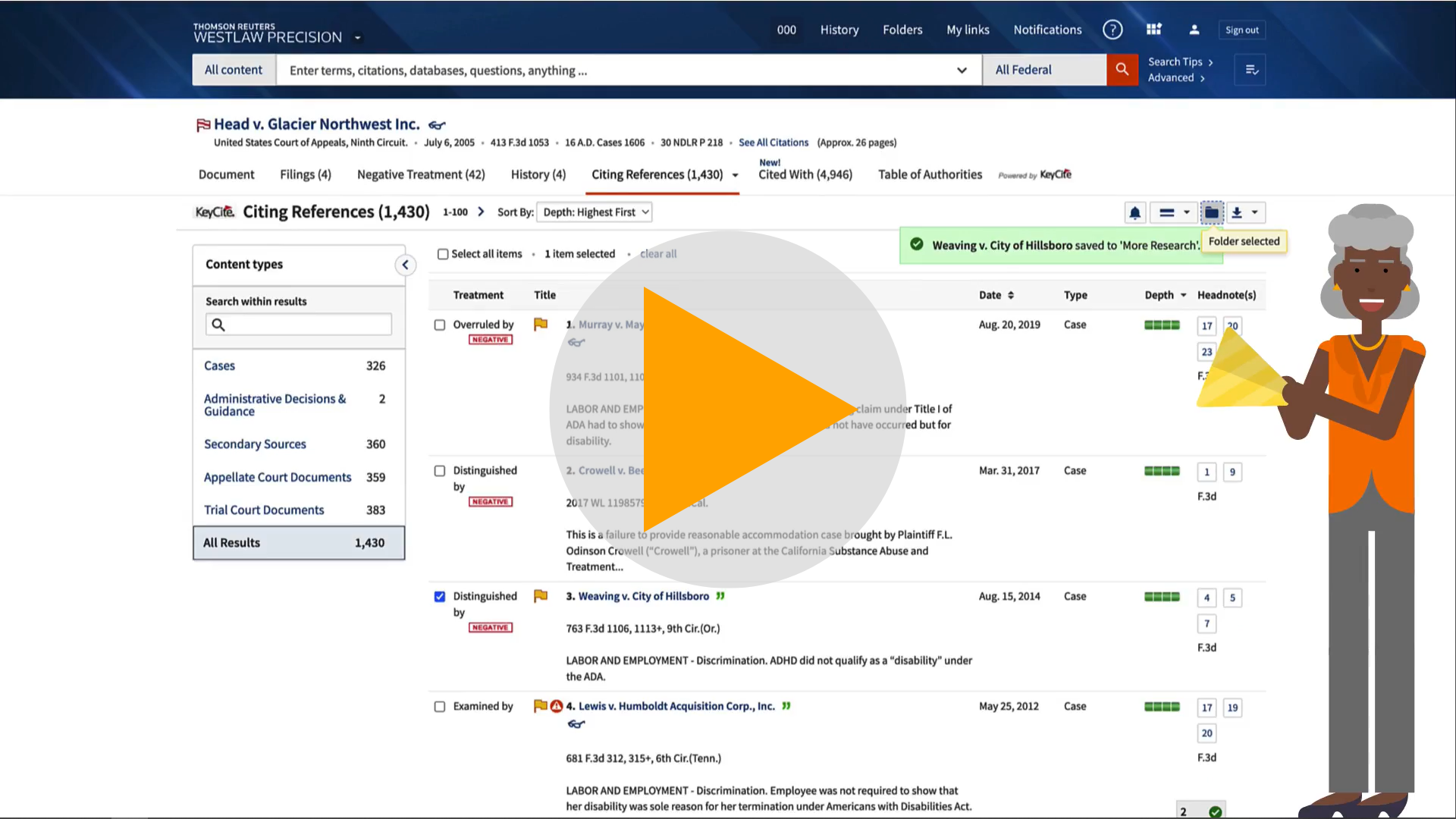Open the help question mark icon
The image size is (1456, 819).
click(1112, 30)
